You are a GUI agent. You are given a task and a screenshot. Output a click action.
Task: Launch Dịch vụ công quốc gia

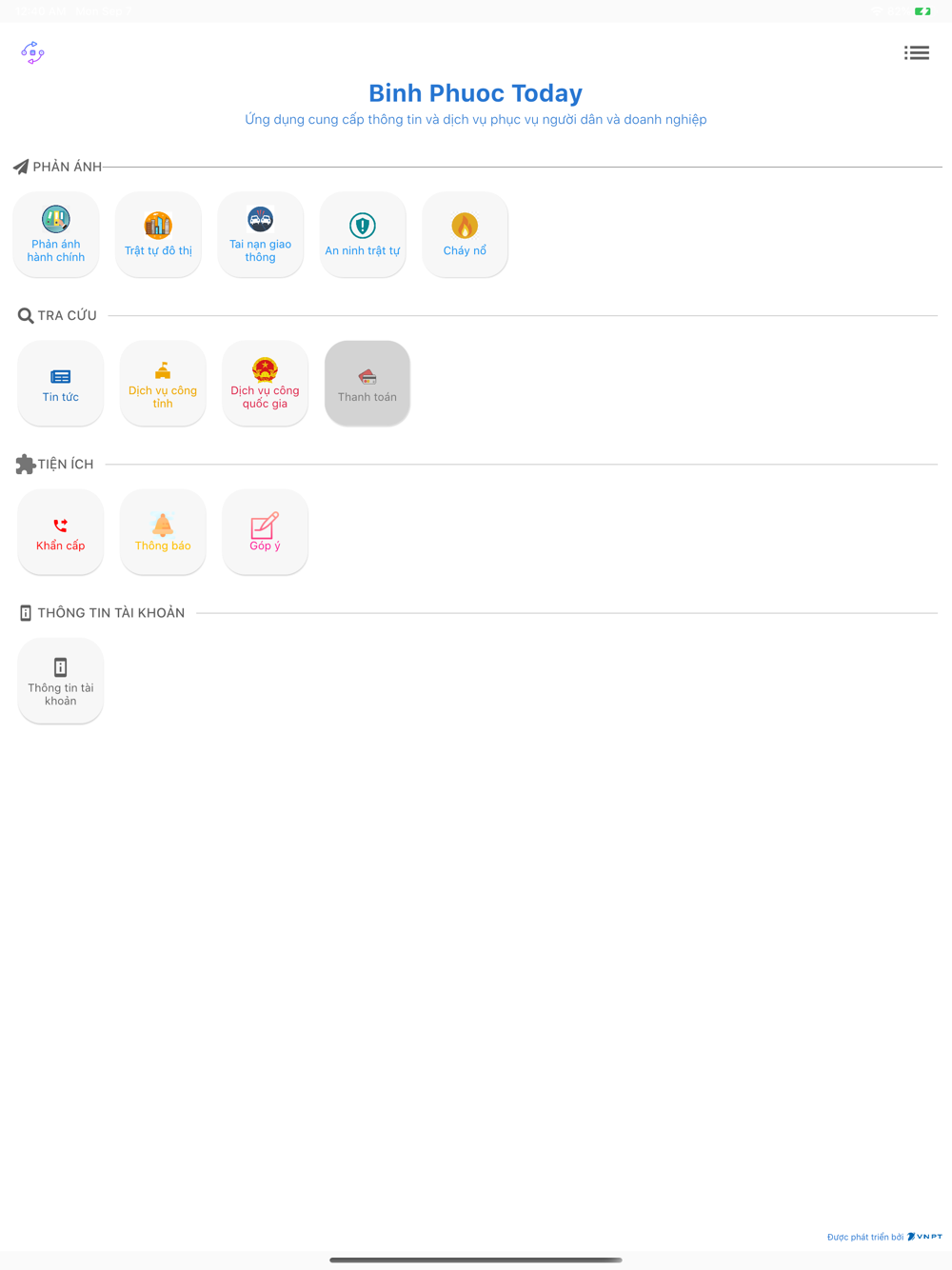265,383
